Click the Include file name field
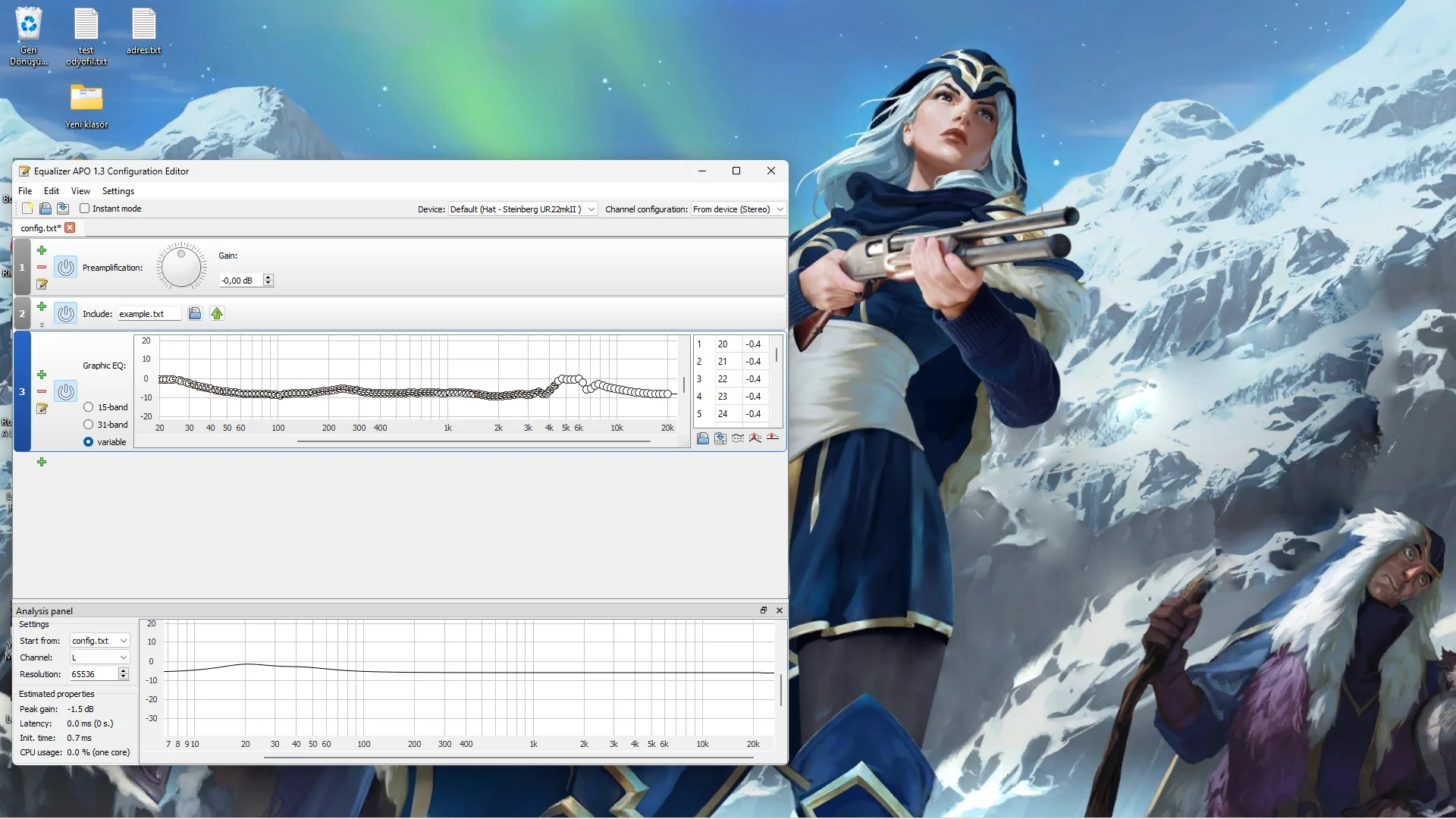The height and width of the screenshot is (819, 1456). click(x=149, y=314)
